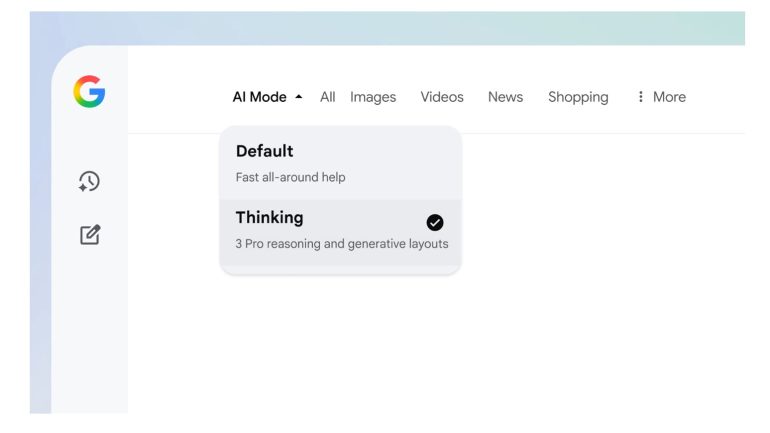Click '3 Pro reasoning and generative layouts' text
The height and width of the screenshot is (433, 770).
click(342, 243)
